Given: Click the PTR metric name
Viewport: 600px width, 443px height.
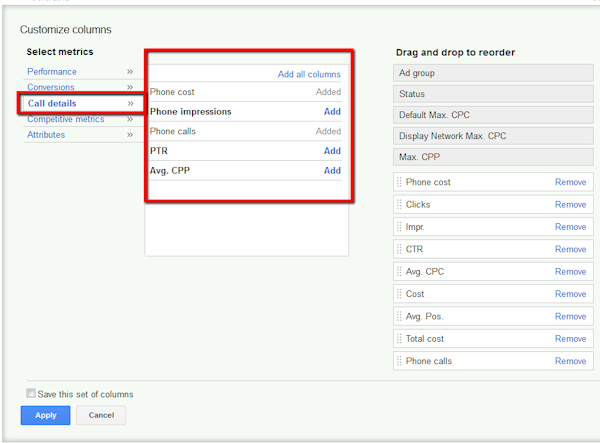Looking at the screenshot, I should pyautogui.click(x=159, y=151).
